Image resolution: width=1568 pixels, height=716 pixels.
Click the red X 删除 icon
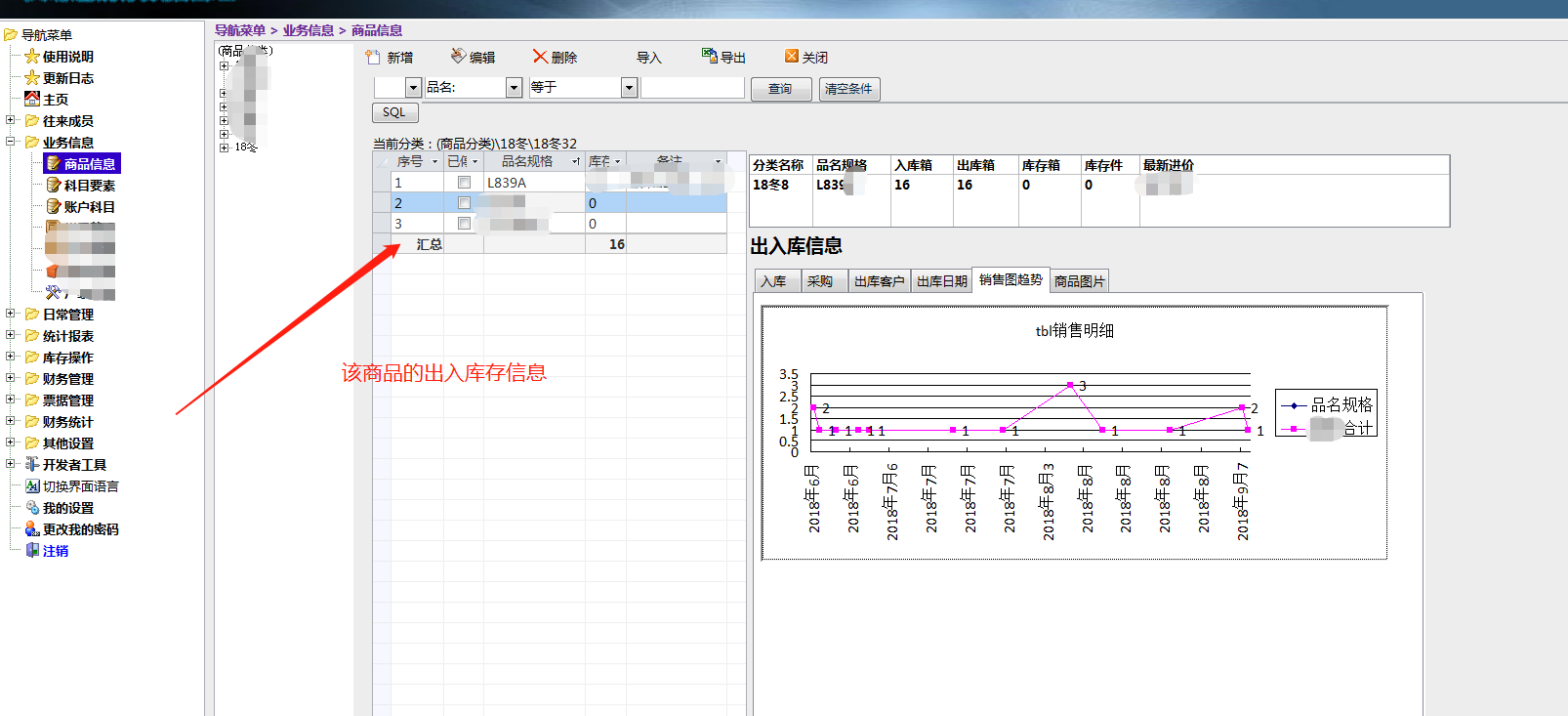pyautogui.click(x=540, y=57)
